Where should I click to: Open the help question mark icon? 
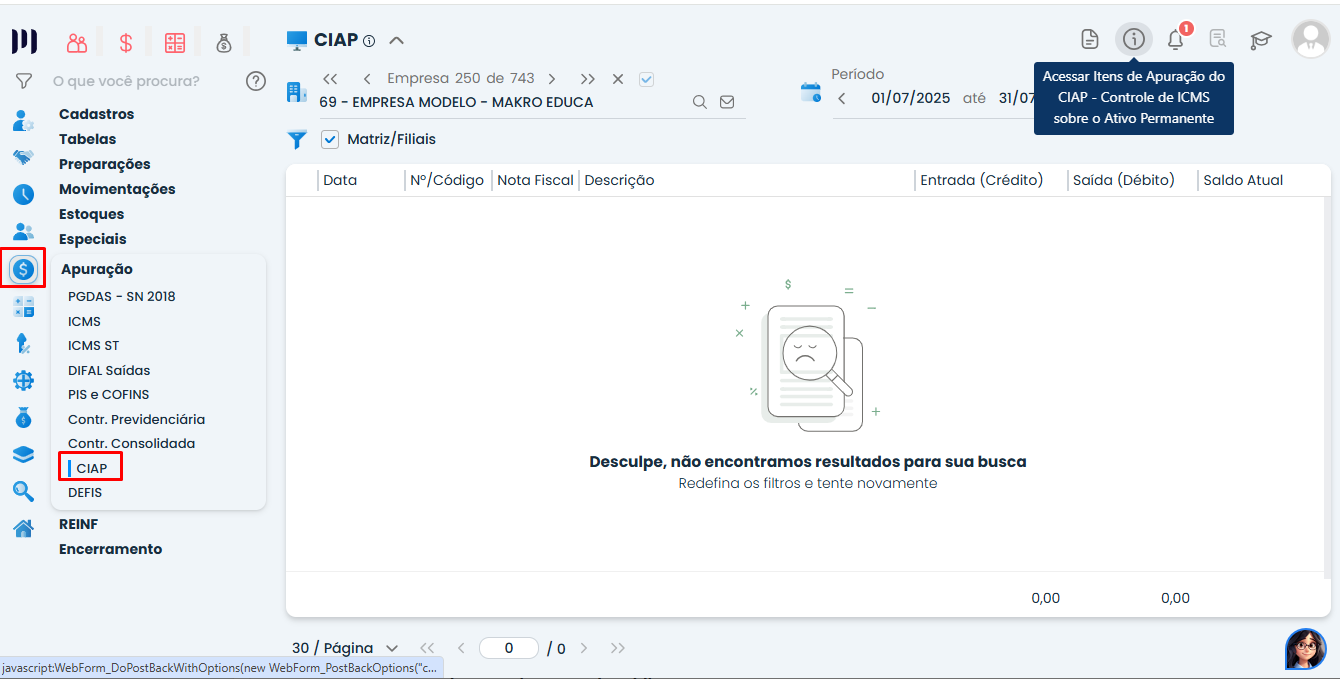point(256,81)
